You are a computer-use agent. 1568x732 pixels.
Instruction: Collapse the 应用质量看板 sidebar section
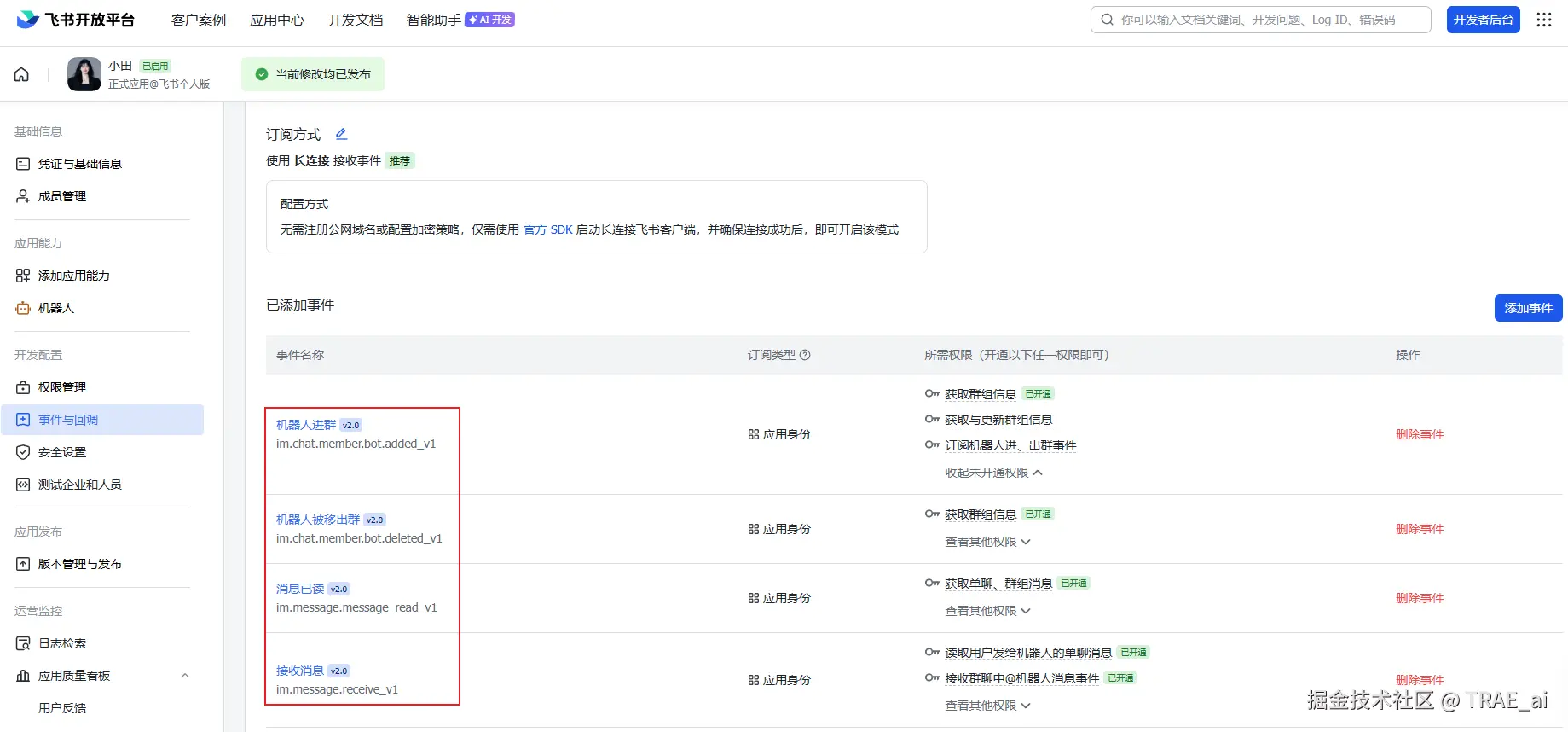pos(185,676)
